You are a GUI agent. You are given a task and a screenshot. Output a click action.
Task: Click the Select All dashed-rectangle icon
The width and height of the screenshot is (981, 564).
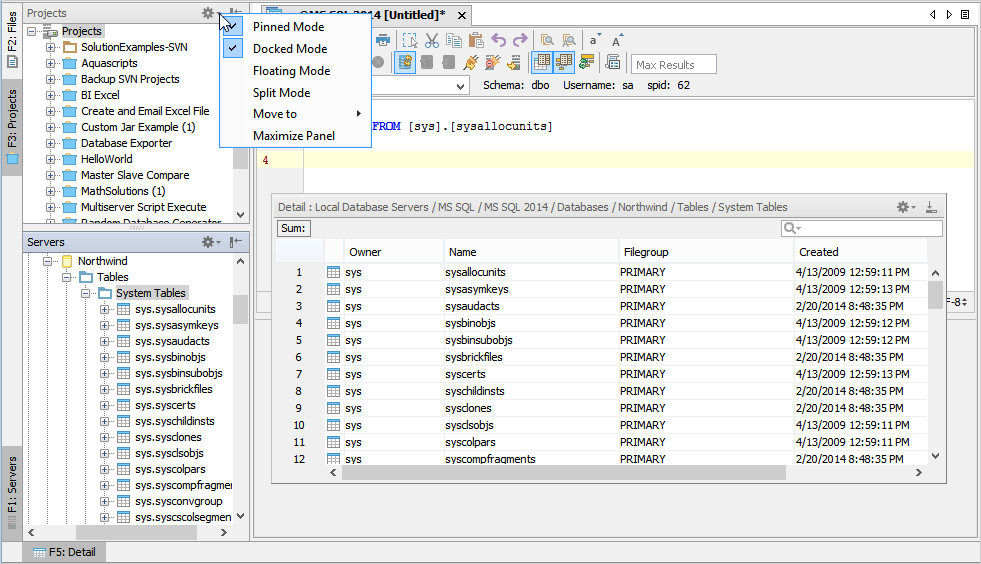point(410,41)
